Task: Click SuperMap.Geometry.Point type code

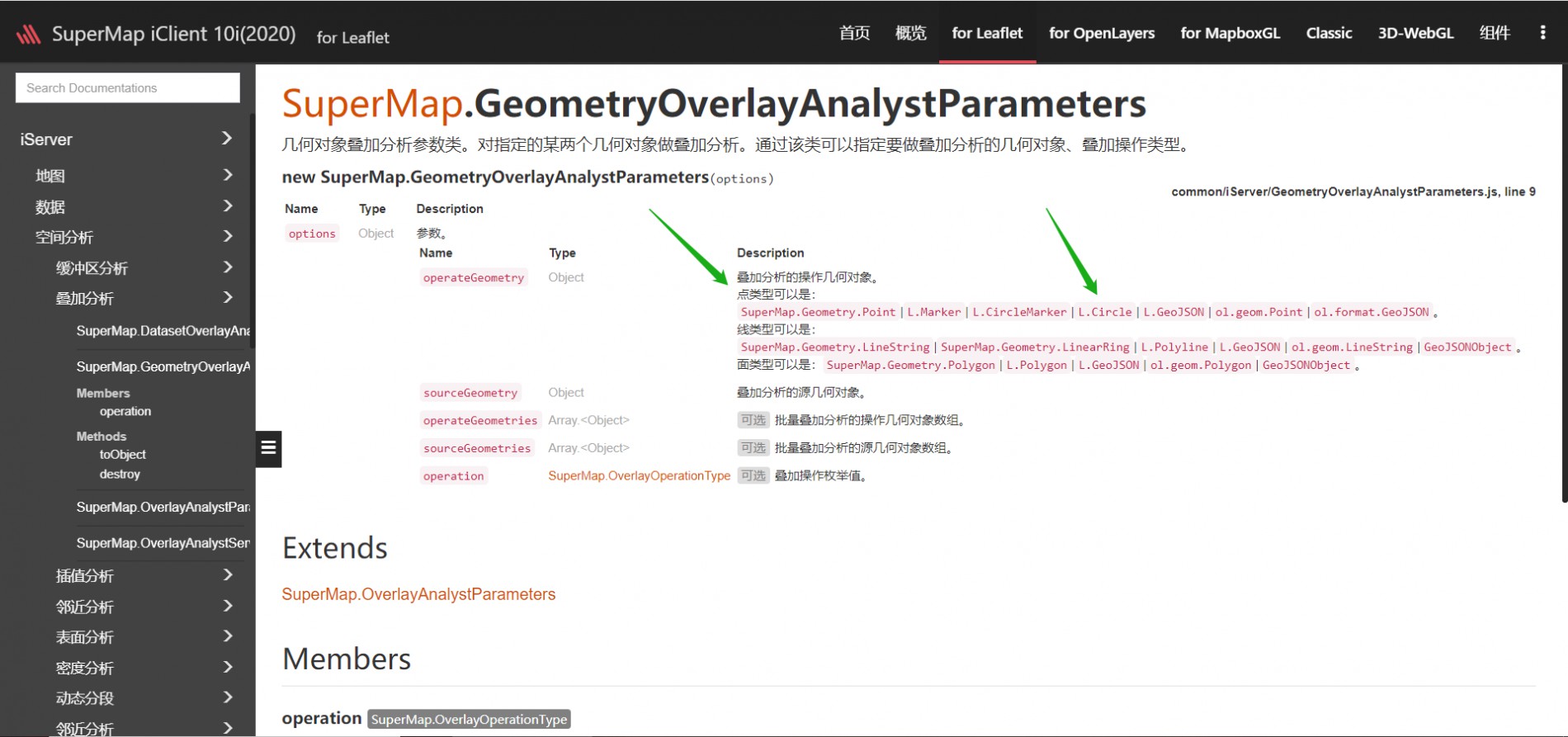Action: tap(818, 312)
